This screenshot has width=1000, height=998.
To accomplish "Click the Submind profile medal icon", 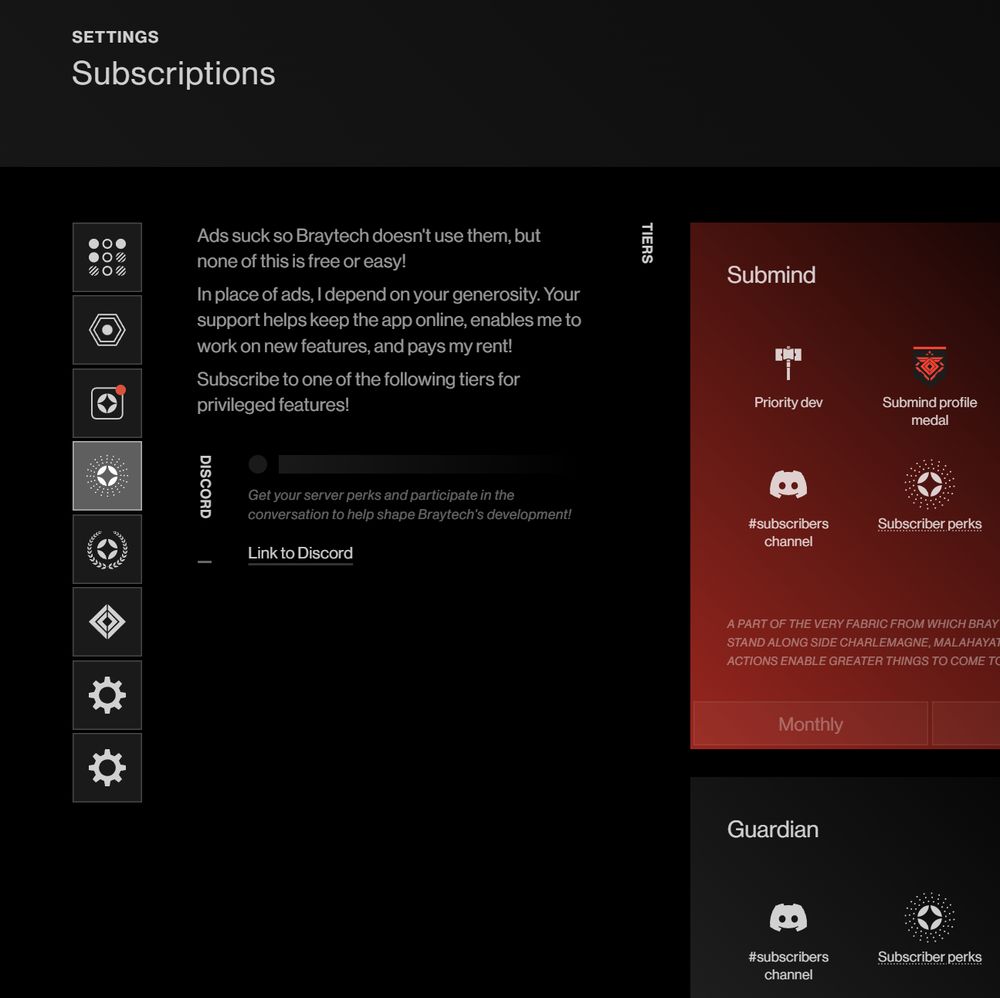I will point(929,365).
